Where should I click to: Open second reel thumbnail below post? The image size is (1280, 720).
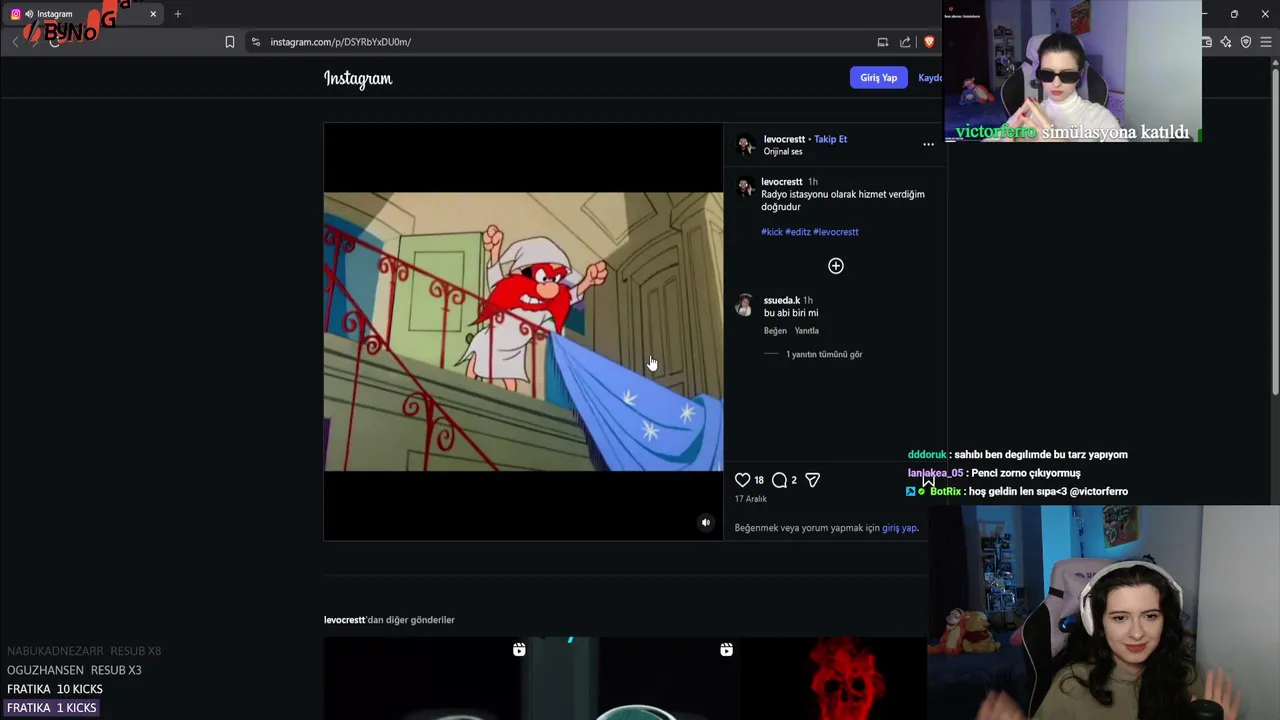click(634, 679)
